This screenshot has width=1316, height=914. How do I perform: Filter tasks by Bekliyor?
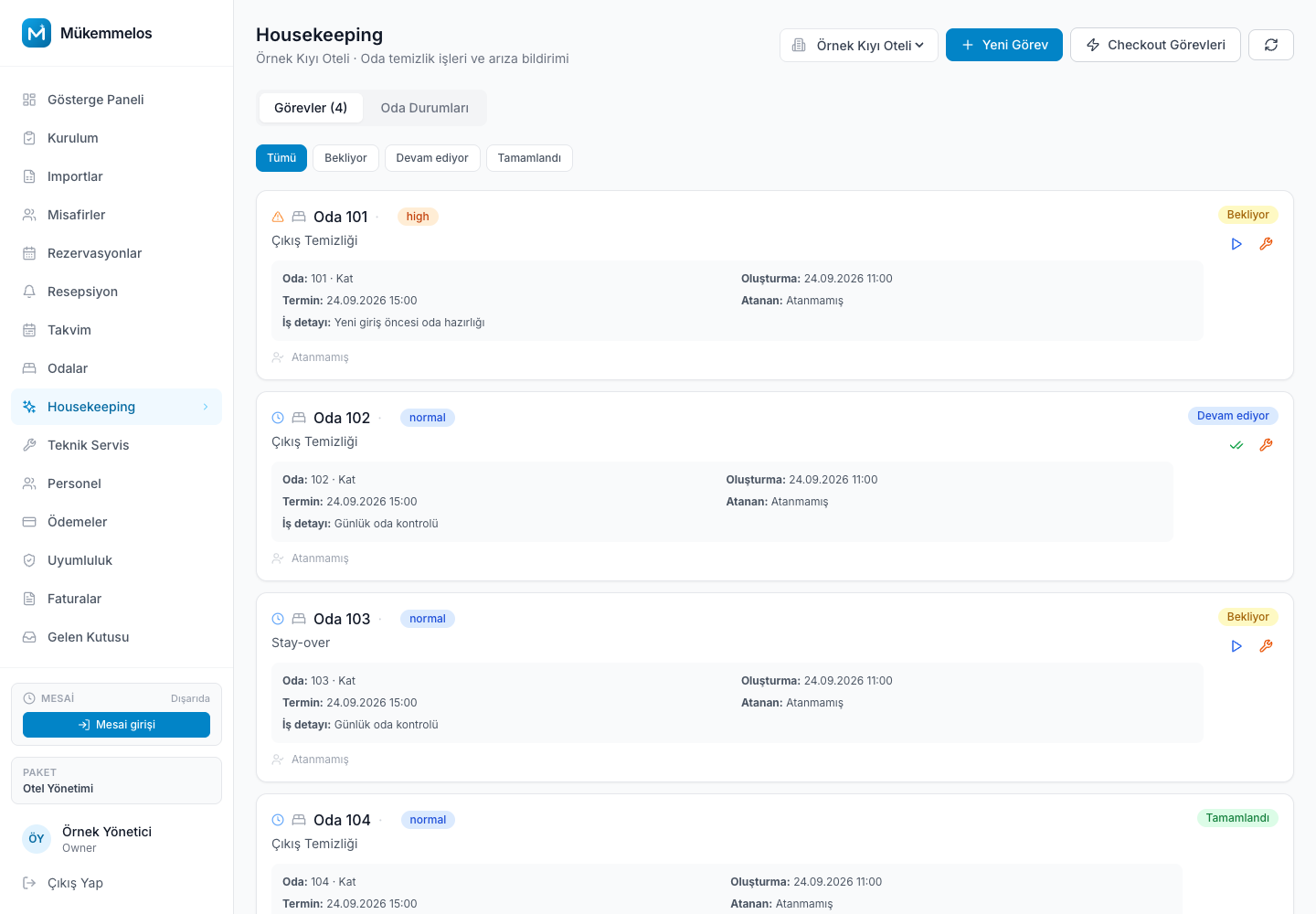(345, 158)
